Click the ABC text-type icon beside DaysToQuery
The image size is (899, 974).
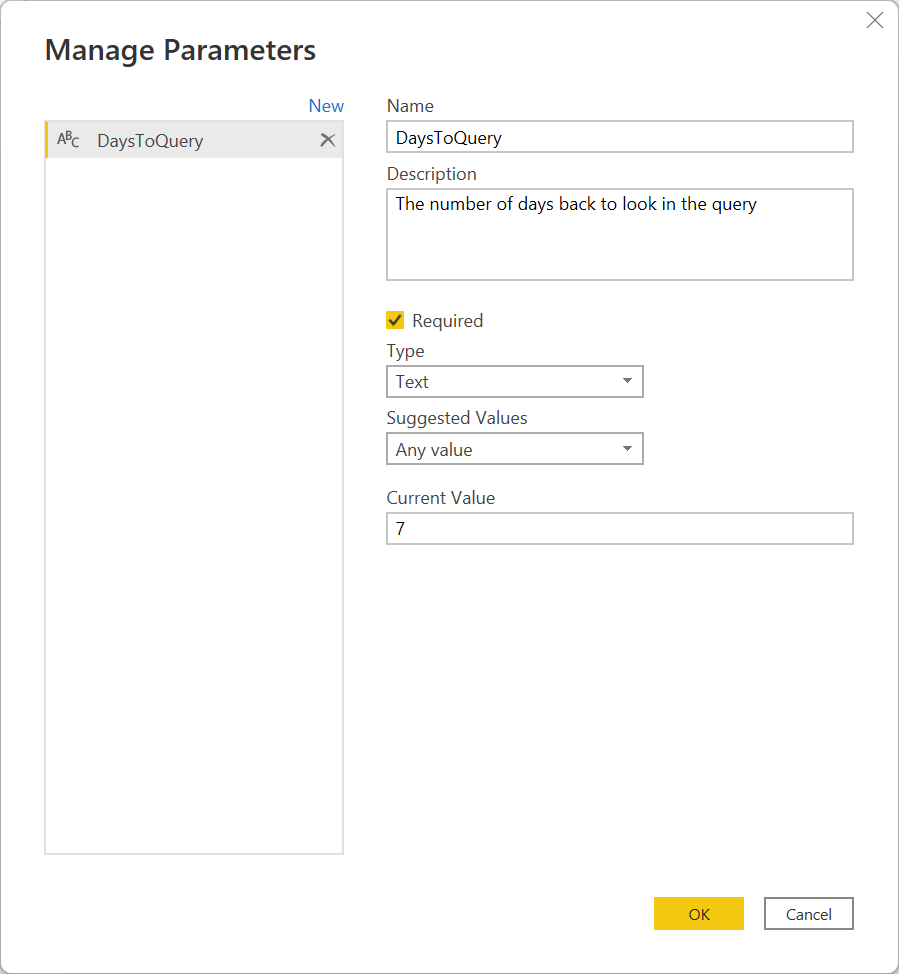(68, 140)
